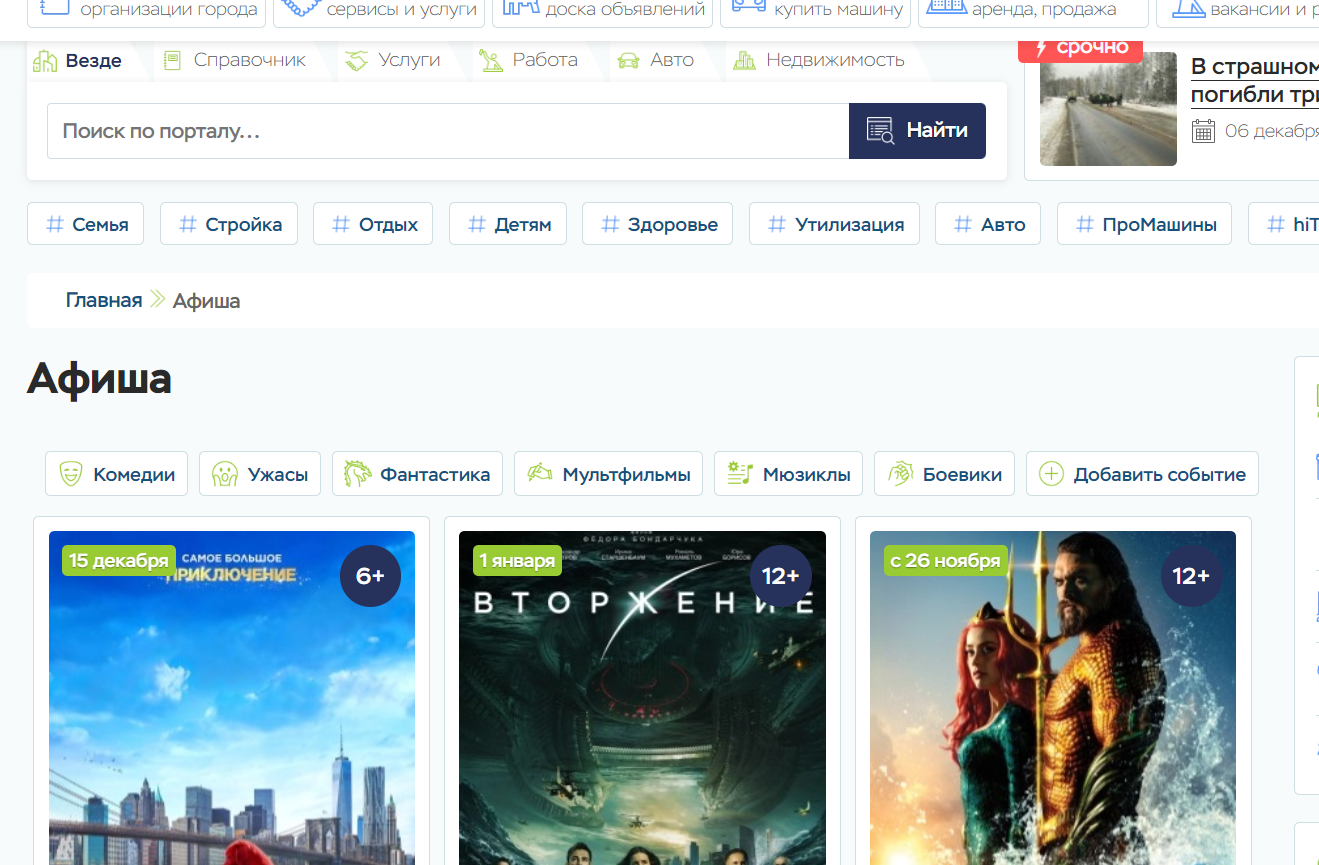Click the Боевики genre icon
The image size is (1319, 865).
900,474
